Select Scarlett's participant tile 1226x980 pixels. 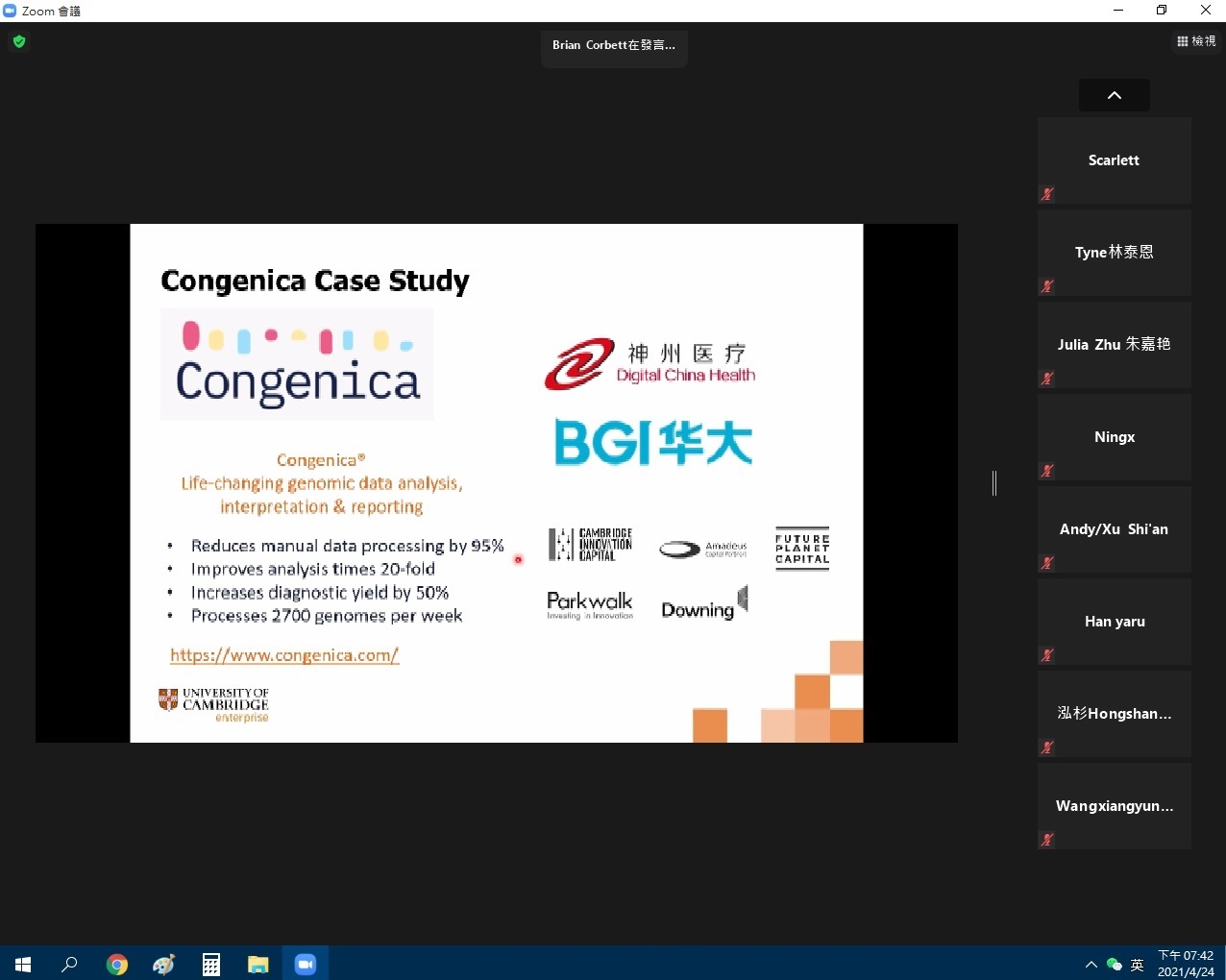(1114, 160)
